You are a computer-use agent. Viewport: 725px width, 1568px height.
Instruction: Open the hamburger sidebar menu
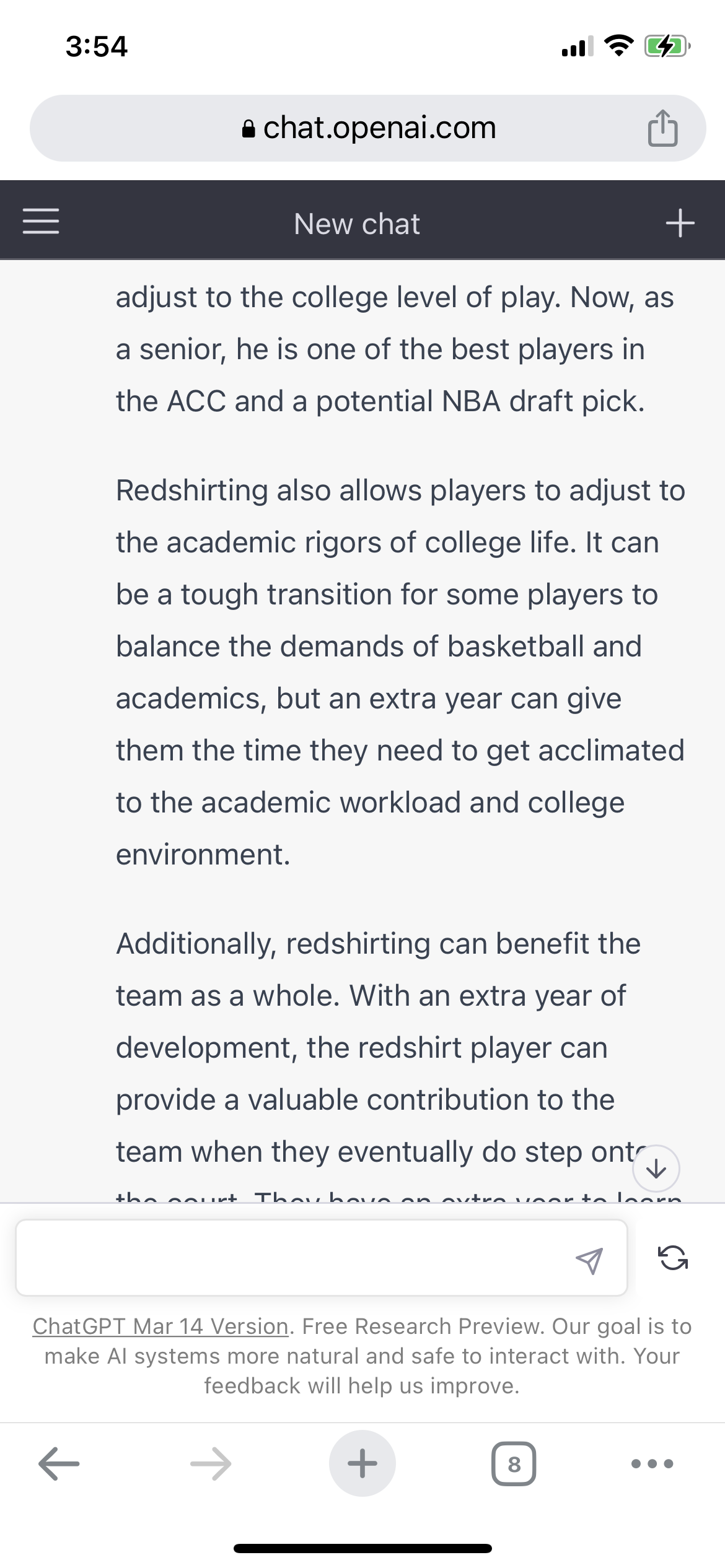pos(41,221)
